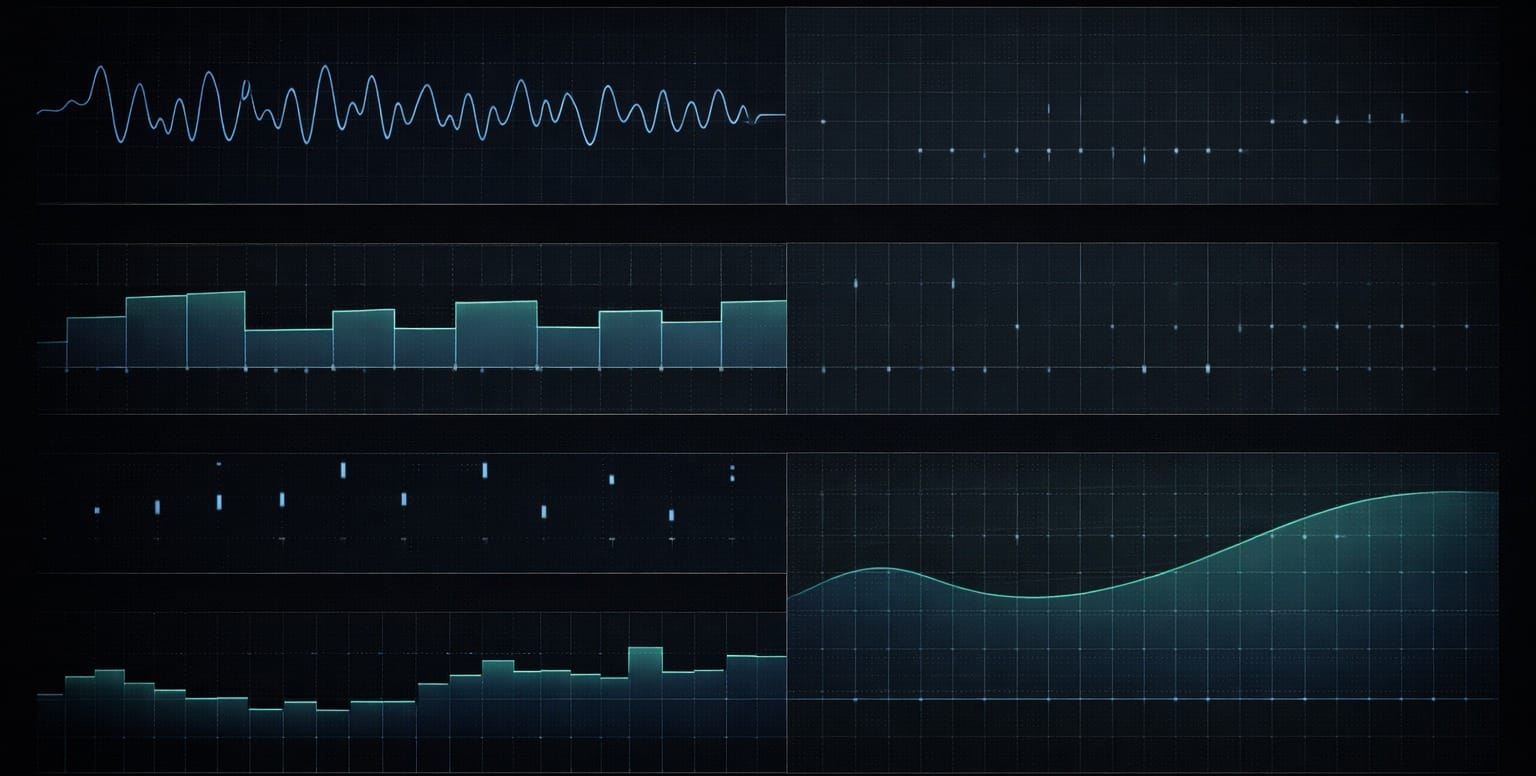Click the first blue tick in the marker panel
The height and width of the screenshot is (776, 1536).
(x=97, y=510)
